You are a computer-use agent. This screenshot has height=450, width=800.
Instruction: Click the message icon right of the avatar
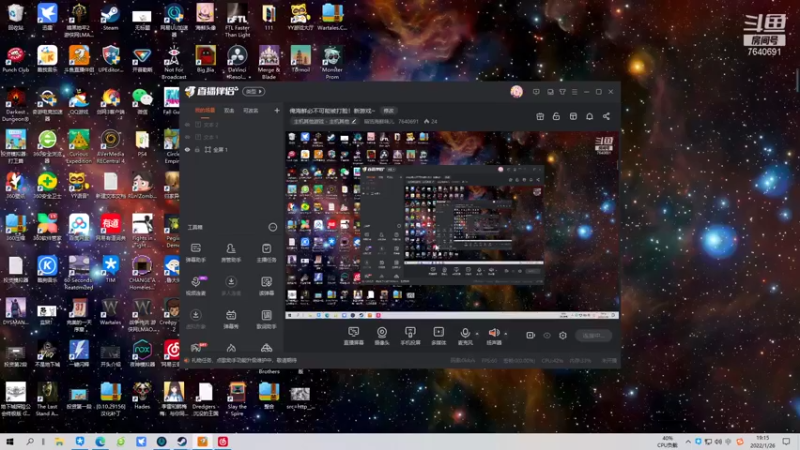[536, 92]
